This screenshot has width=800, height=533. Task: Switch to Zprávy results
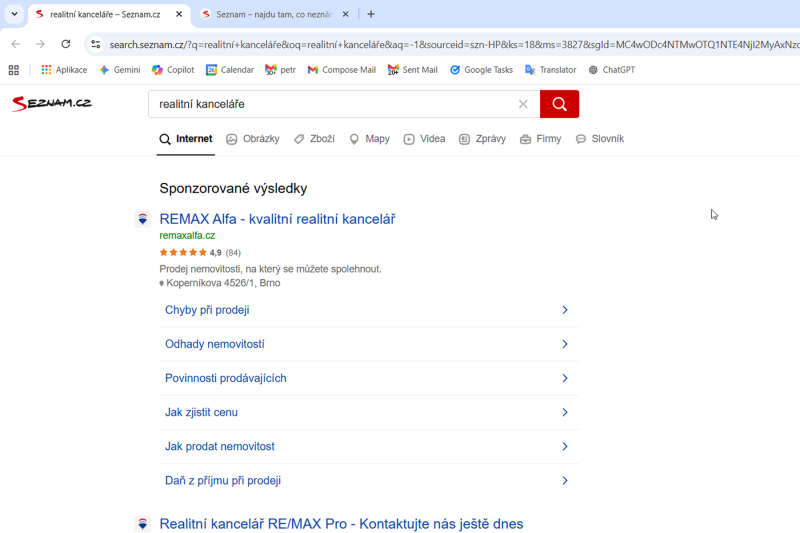click(482, 139)
